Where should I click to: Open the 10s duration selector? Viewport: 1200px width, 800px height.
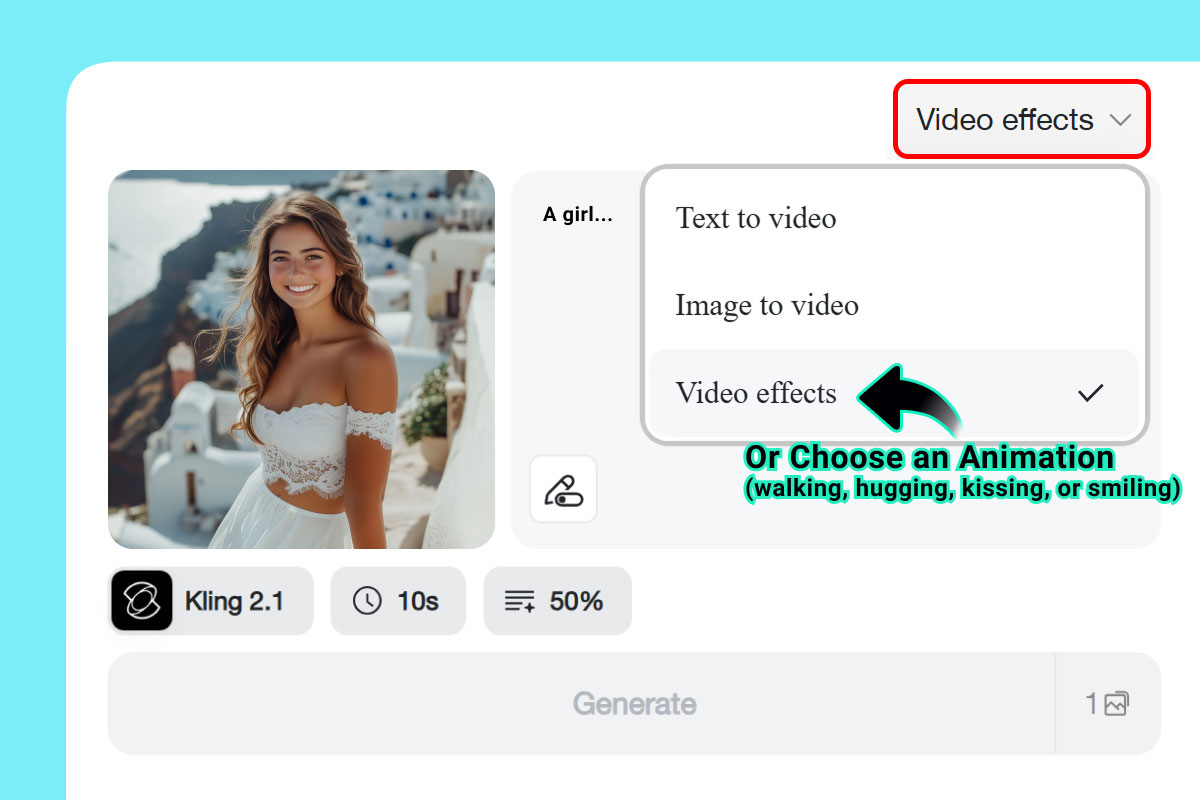pyautogui.click(x=398, y=601)
